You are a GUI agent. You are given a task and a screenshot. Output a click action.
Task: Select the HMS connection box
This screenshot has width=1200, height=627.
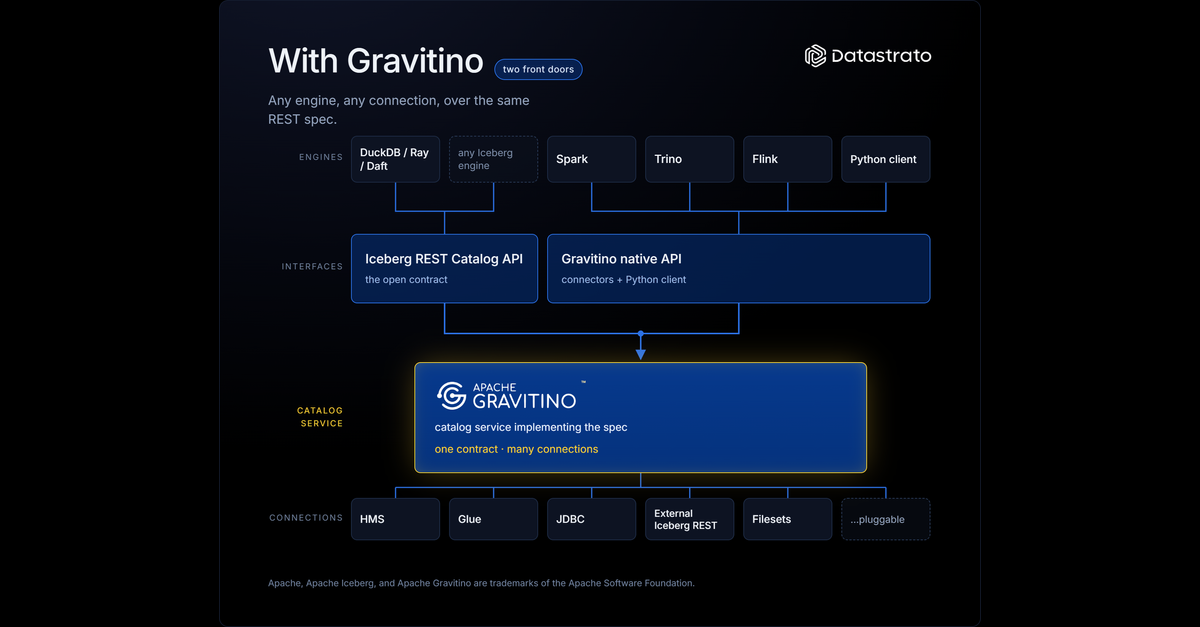click(x=395, y=519)
